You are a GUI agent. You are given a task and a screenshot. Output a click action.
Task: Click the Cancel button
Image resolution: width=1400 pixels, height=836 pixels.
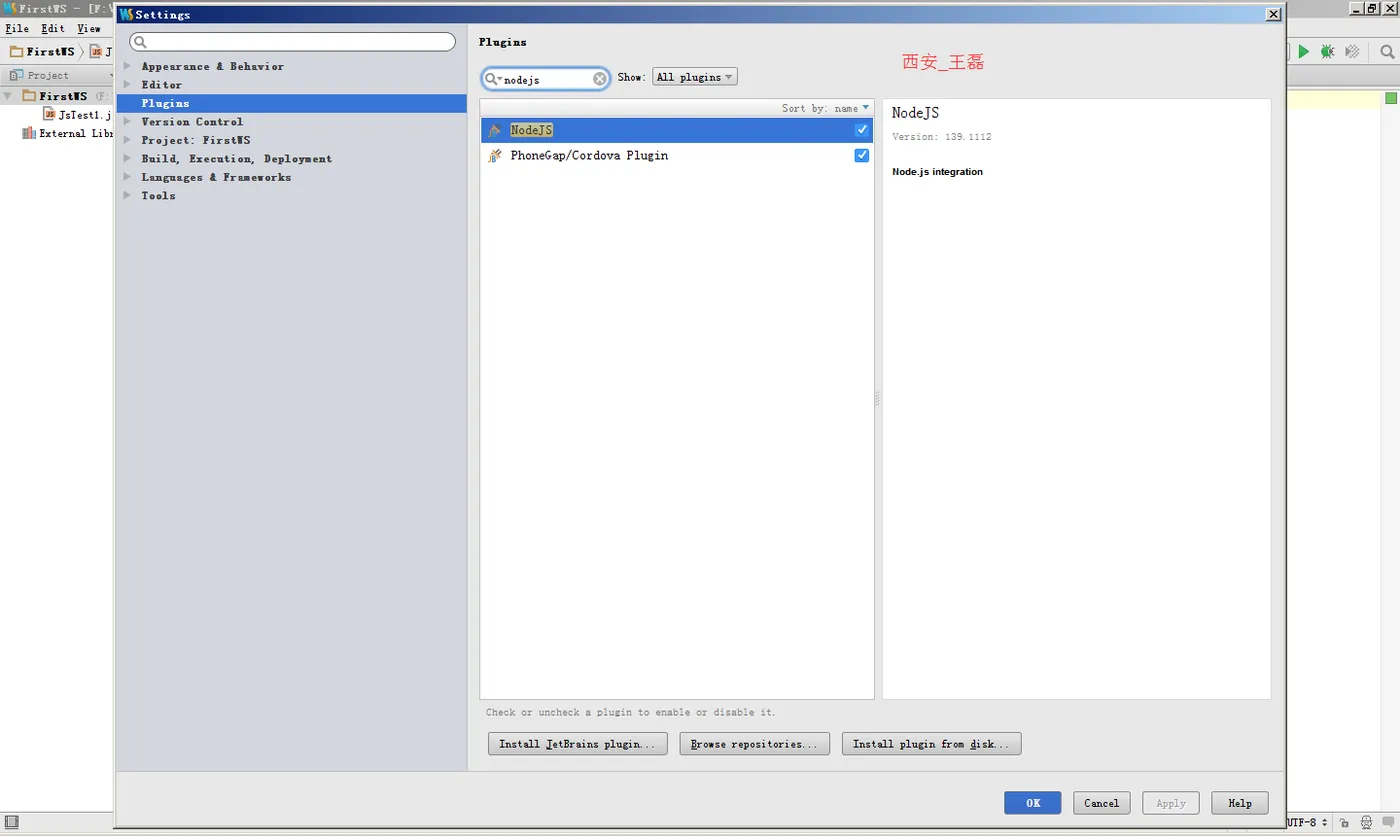1102,803
